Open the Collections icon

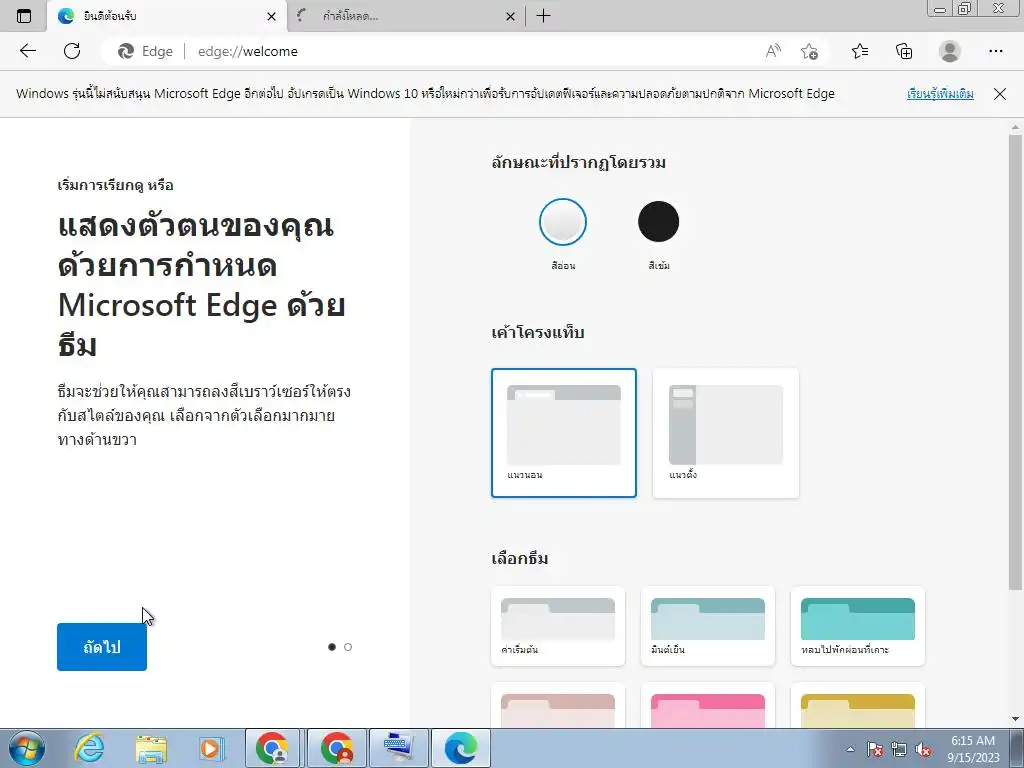coord(904,51)
